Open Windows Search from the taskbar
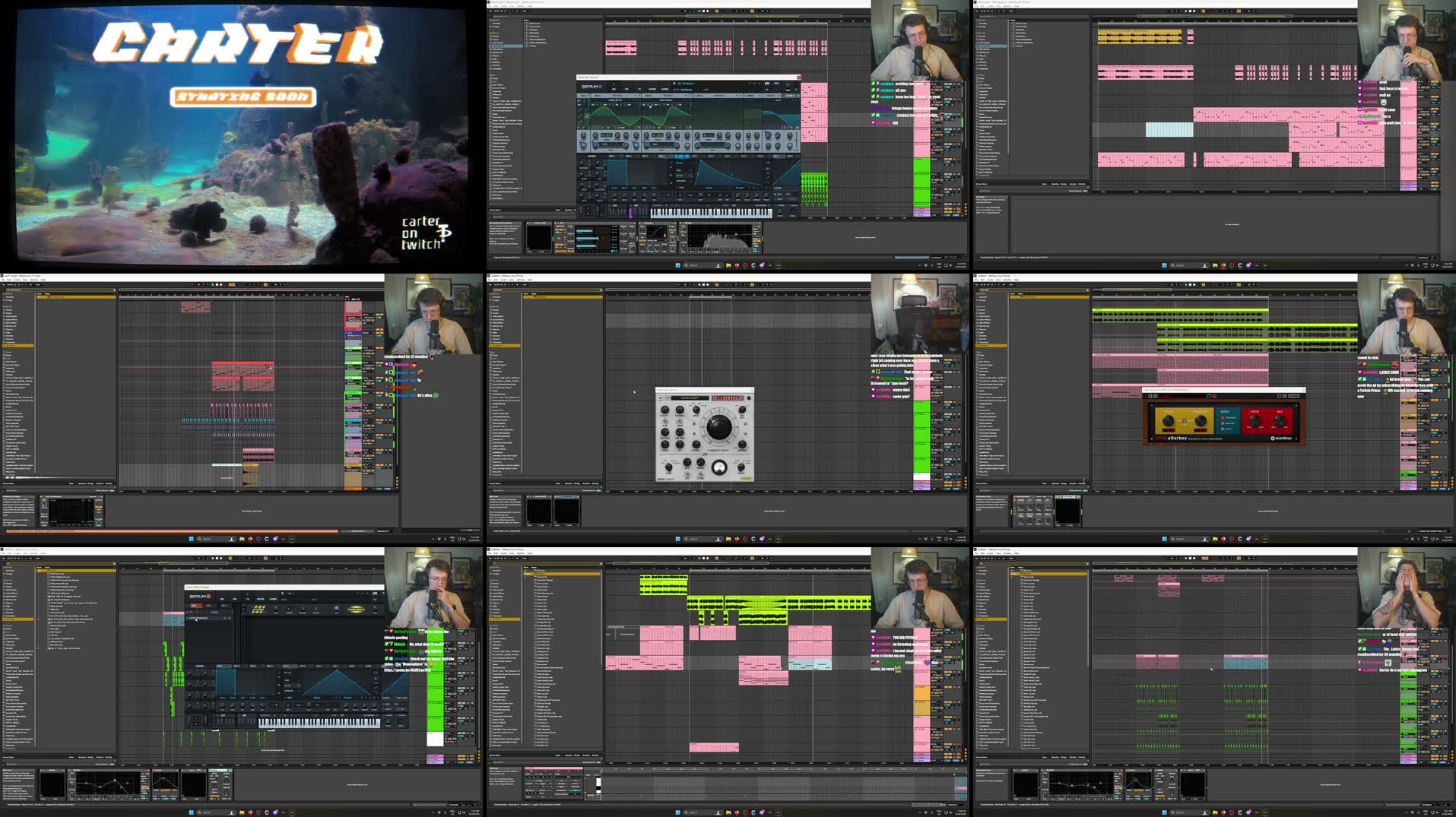Viewport: 1456px width, 817px height. 687,265
